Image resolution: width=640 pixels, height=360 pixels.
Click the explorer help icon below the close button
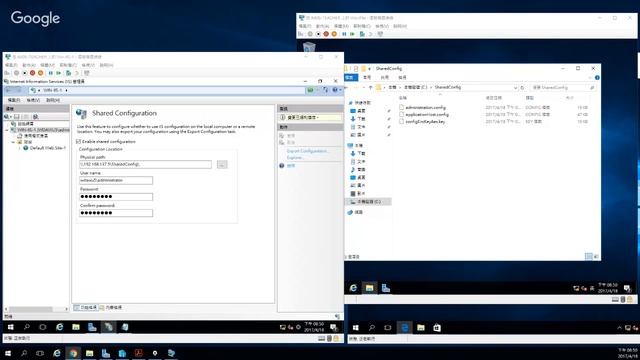pos(597,78)
